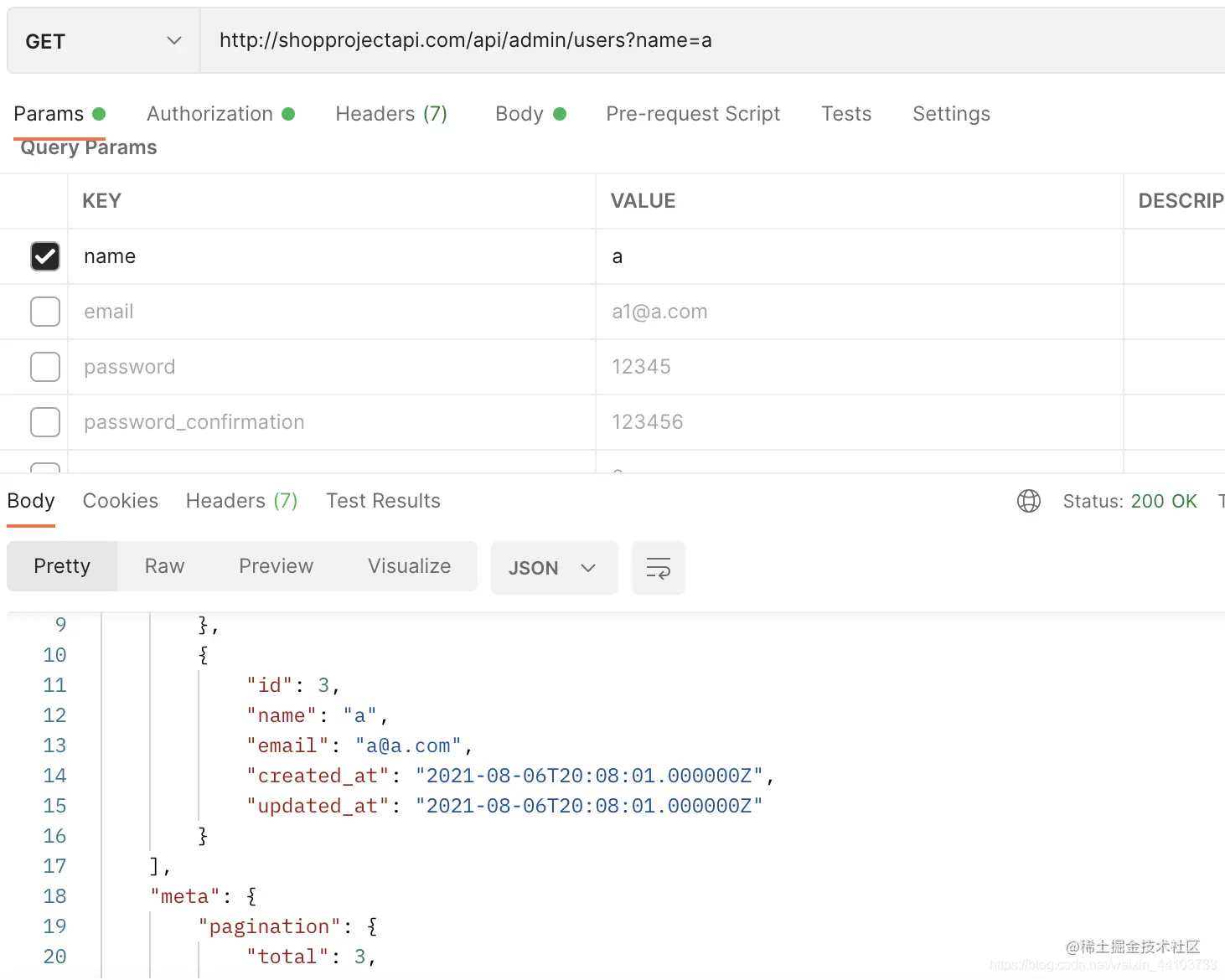The image size is (1225, 980).
Task: Open the request Headers (7) tab
Action: (391, 114)
